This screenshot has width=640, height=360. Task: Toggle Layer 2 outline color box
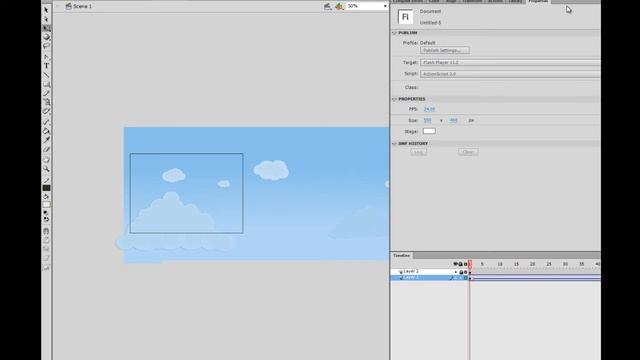click(x=465, y=272)
